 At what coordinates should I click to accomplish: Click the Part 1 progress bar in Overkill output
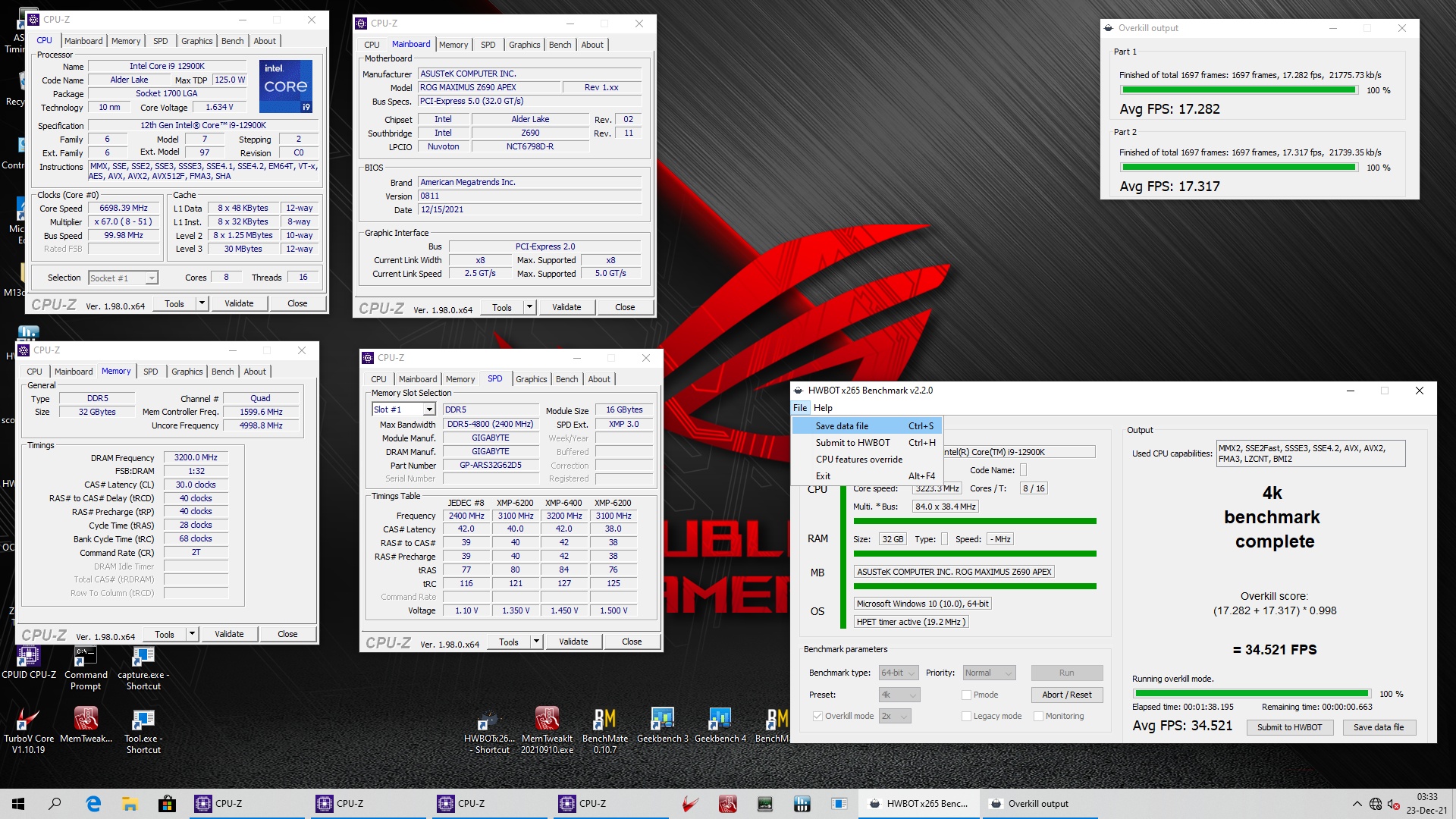click(x=1238, y=90)
